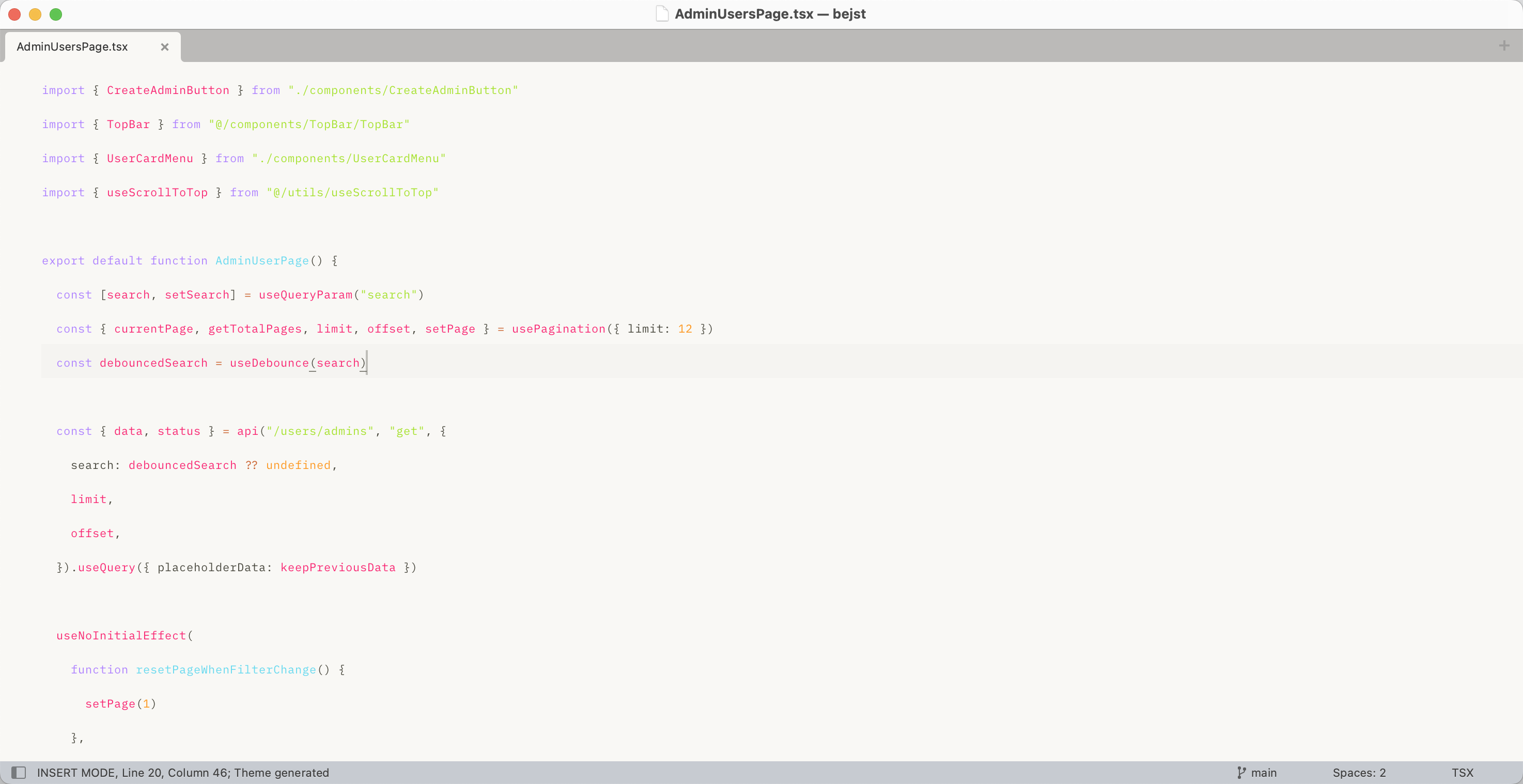Click the UserCardMenu import identifier
Screen dimensions: 1523x784
150,159
